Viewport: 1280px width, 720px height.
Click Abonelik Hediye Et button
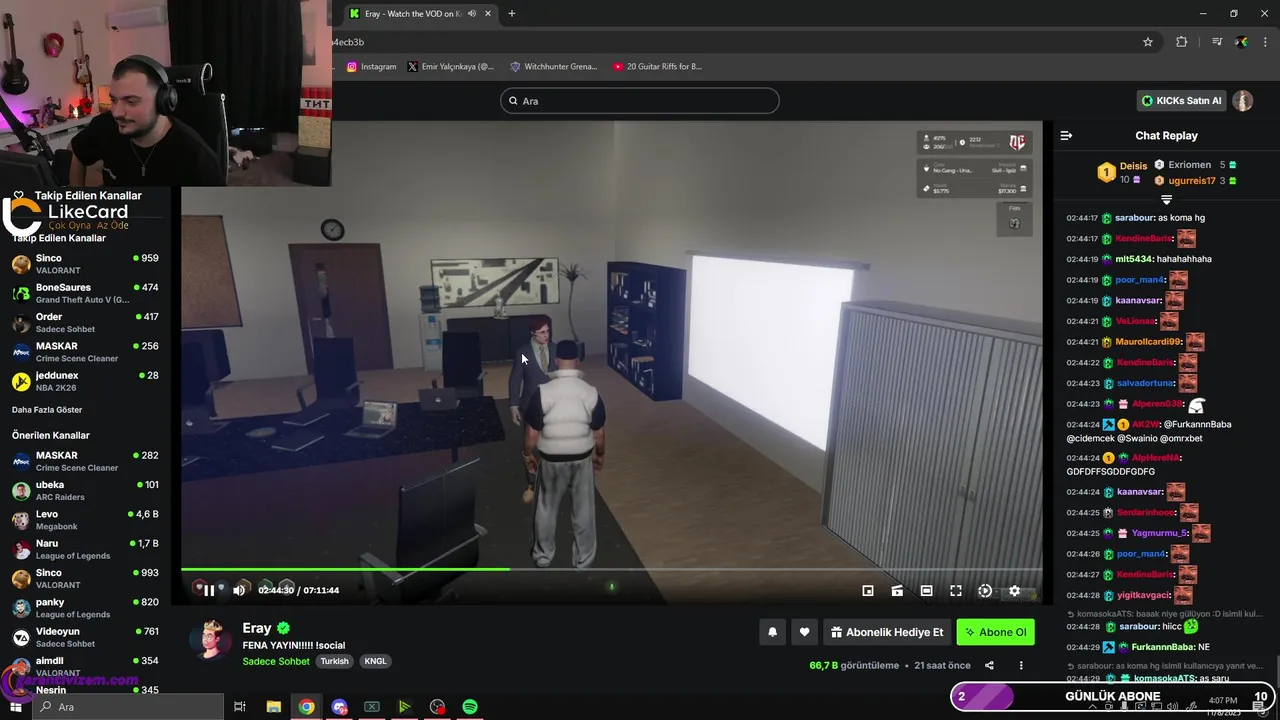pos(886,632)
